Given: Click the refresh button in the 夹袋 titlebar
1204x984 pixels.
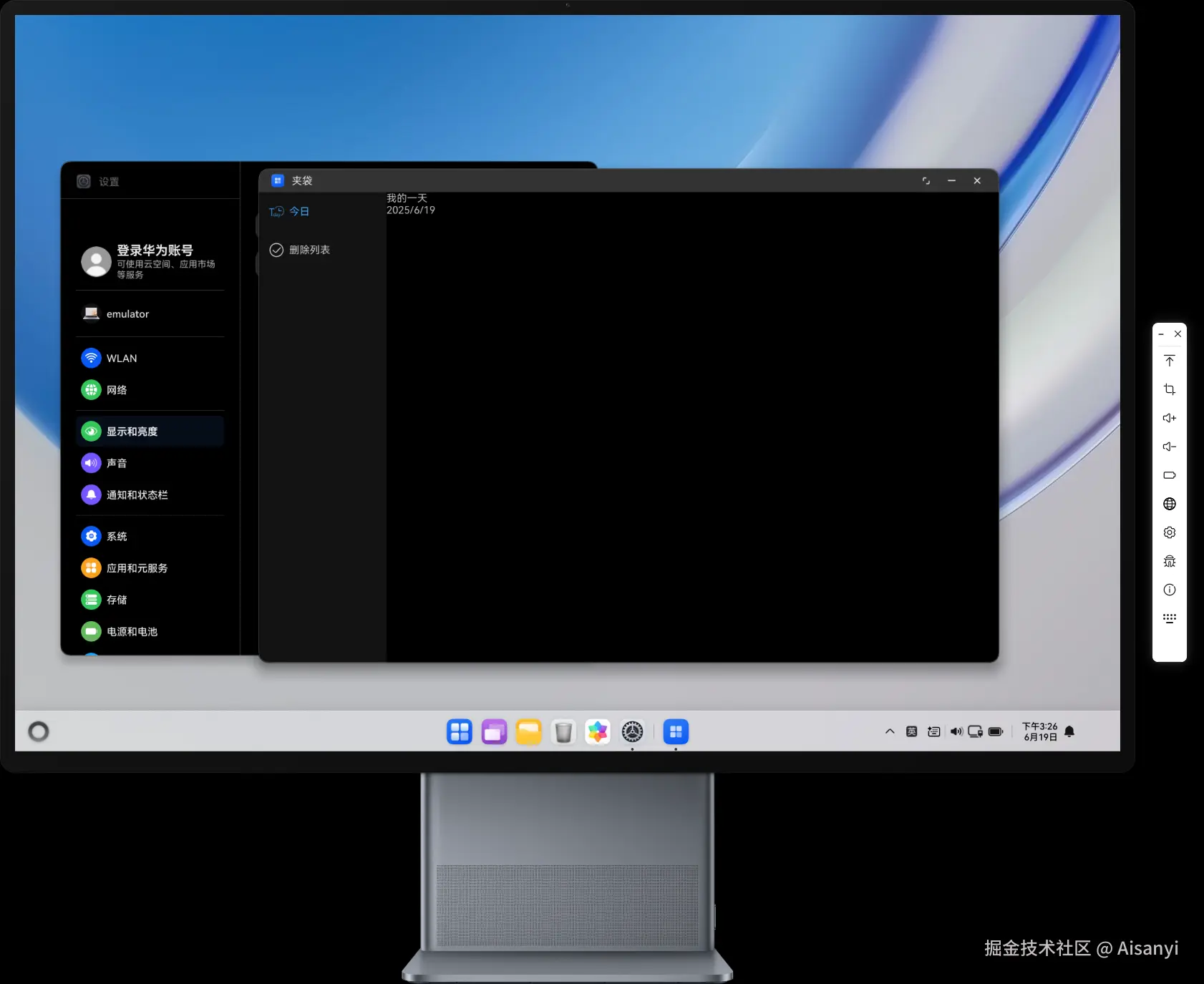Looking at the screenshot, I should pyautogui.click(x=926, y=180).
